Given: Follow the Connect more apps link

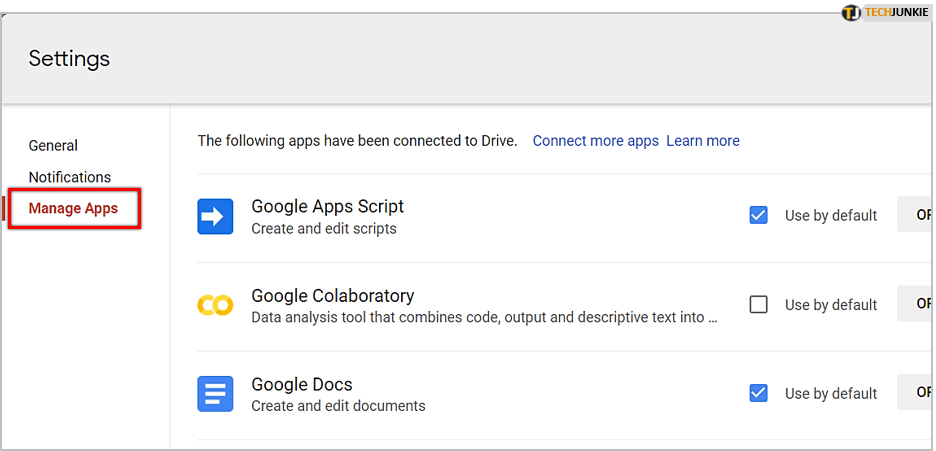Looking at the screenshot, I should coord(595,141).
